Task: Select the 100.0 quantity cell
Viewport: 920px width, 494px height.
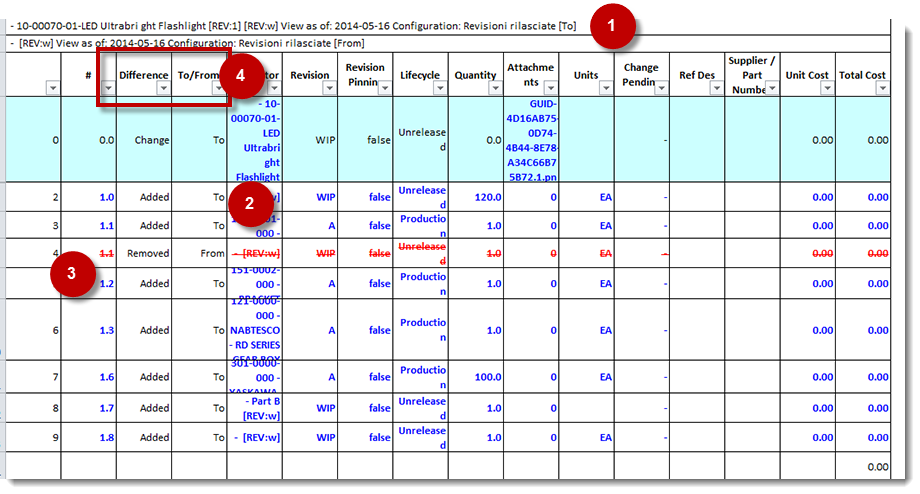Action: [x=476, y=377]
